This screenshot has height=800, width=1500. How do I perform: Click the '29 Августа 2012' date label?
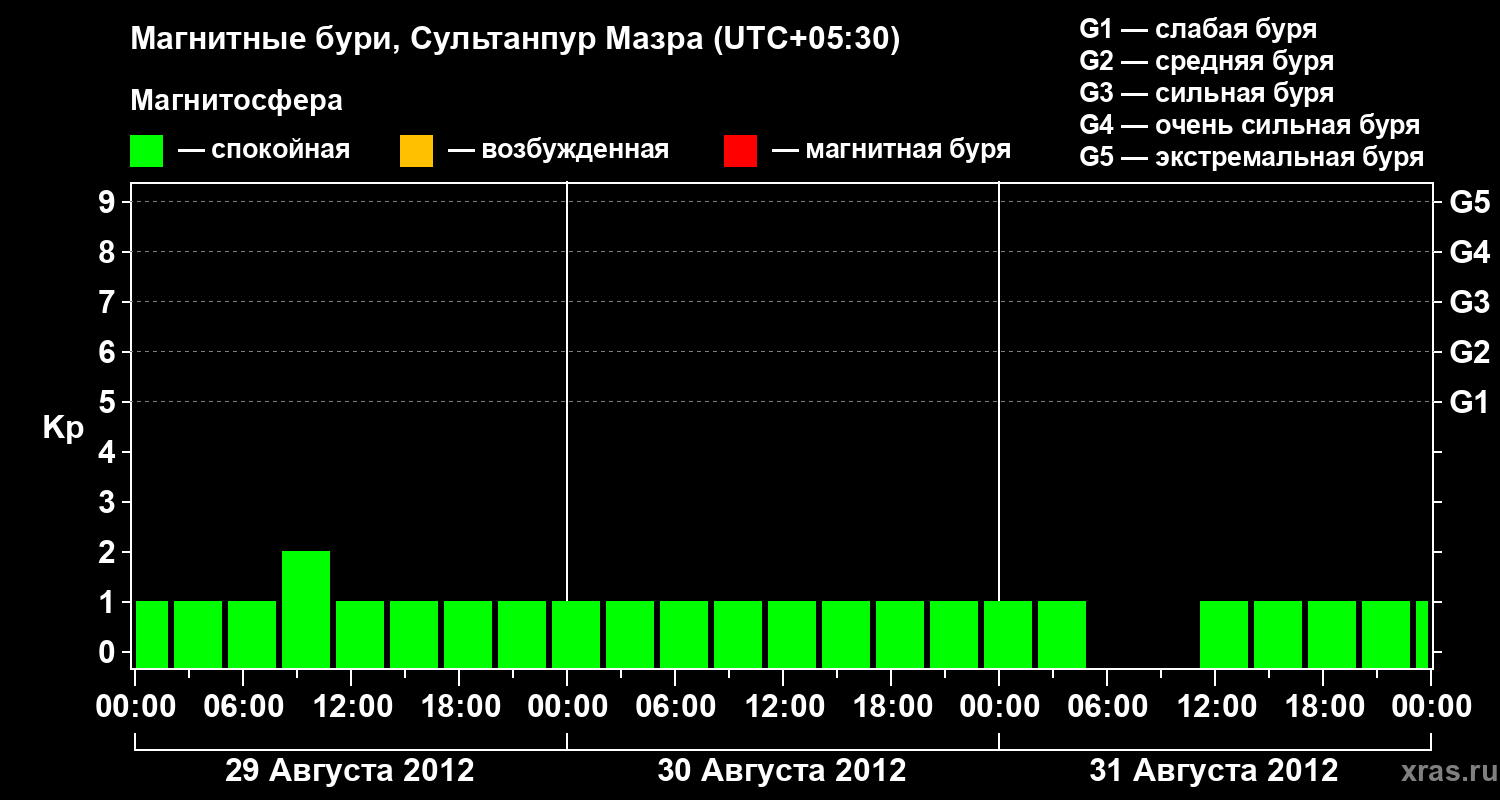tap(350, 771)
